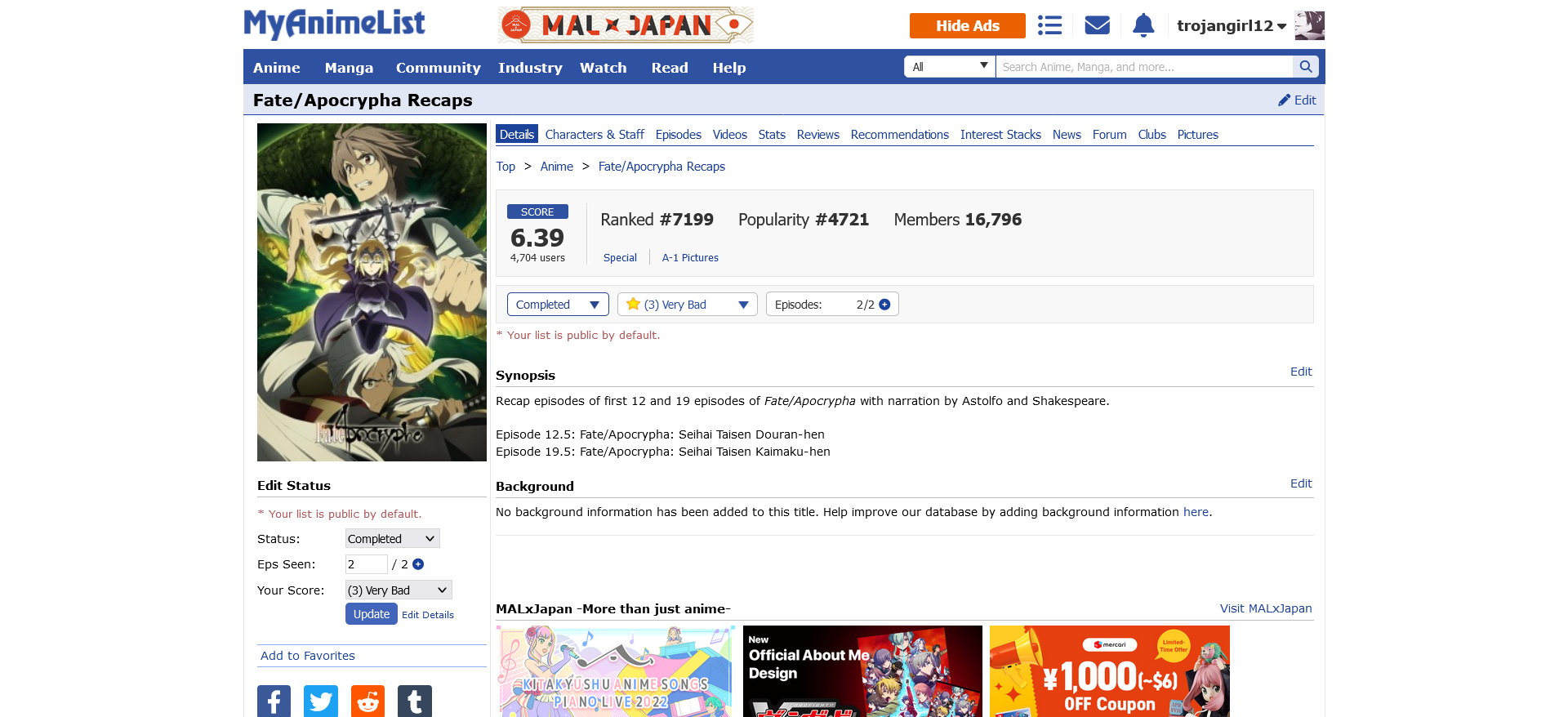Click the 'here' background info link
The height and width of the screenshot is (717, 1568).
[1196, 512]
